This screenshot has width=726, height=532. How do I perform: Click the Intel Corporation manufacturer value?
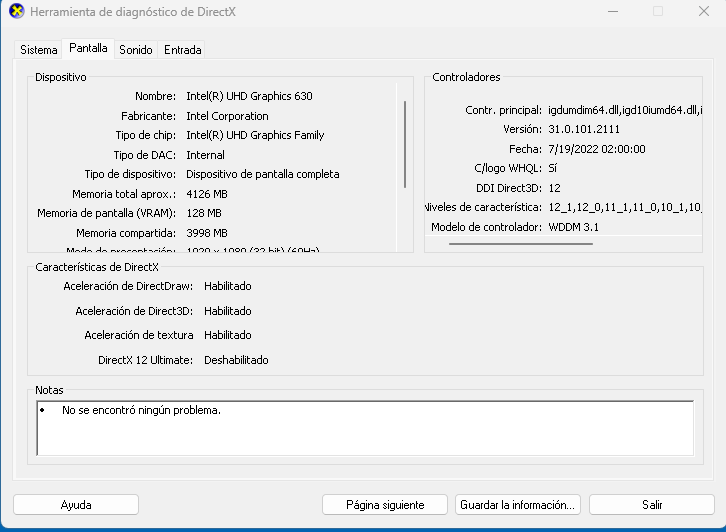pos(227,116)
